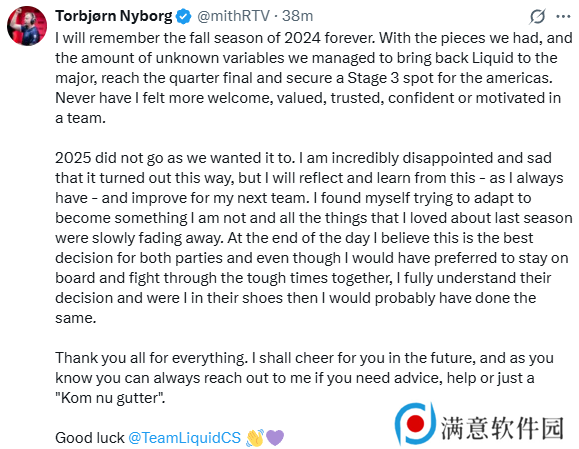This screenshot has height=449, width=579.
Task: Click the Torbjørn Nyborg display name
Action: (x=114, y=16)
